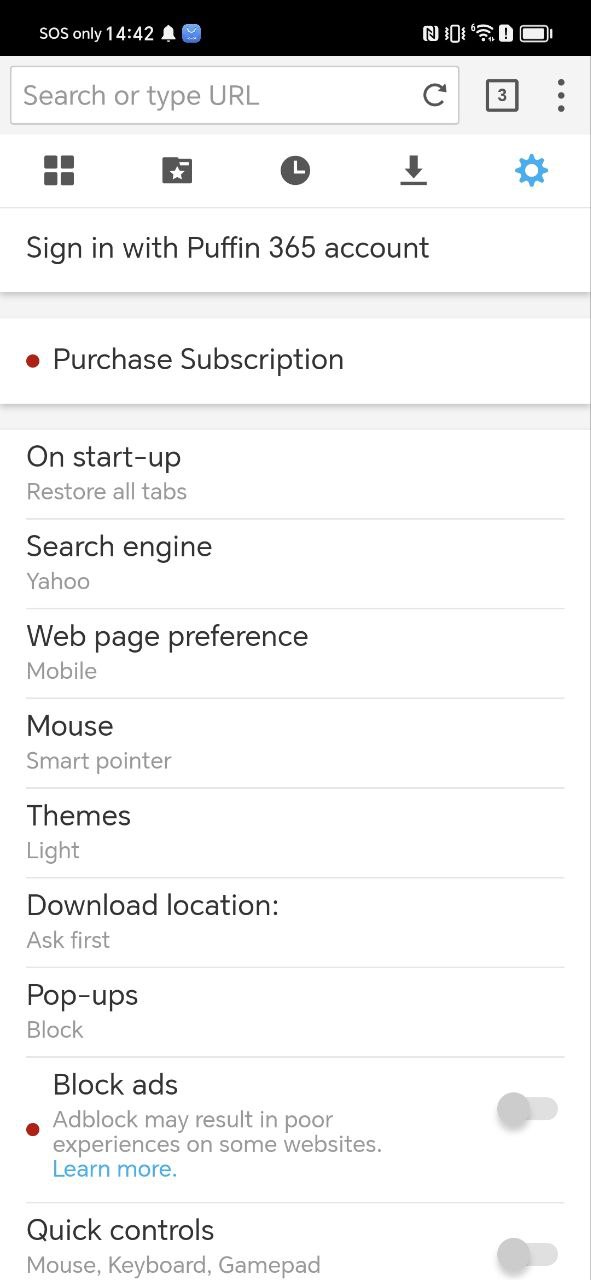Focus the Search or type URL field
Screen dimensions: 591x1280
235,96
